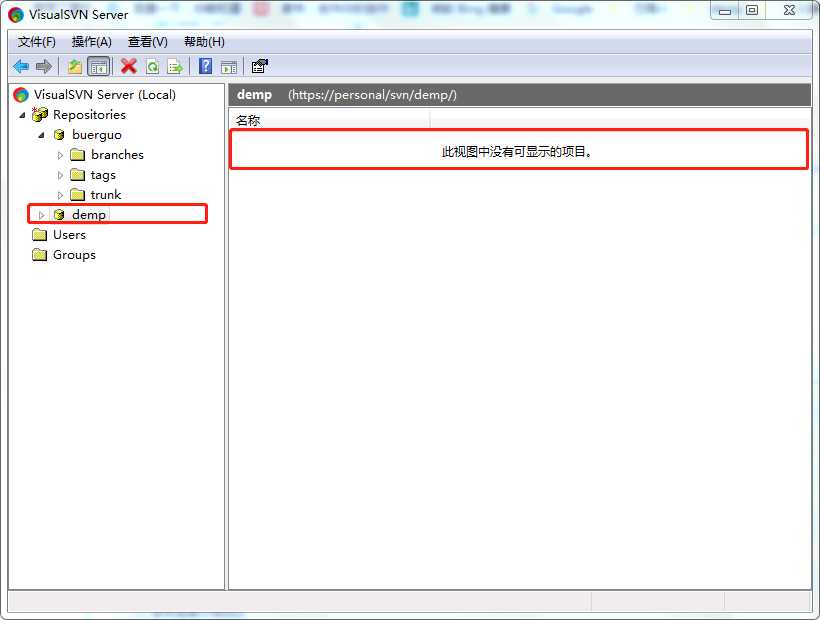The height and width of the screenshot is (620, 820).
Task: Select the Groups tree item
Action: pyautogui.click(x=74, y=255)
